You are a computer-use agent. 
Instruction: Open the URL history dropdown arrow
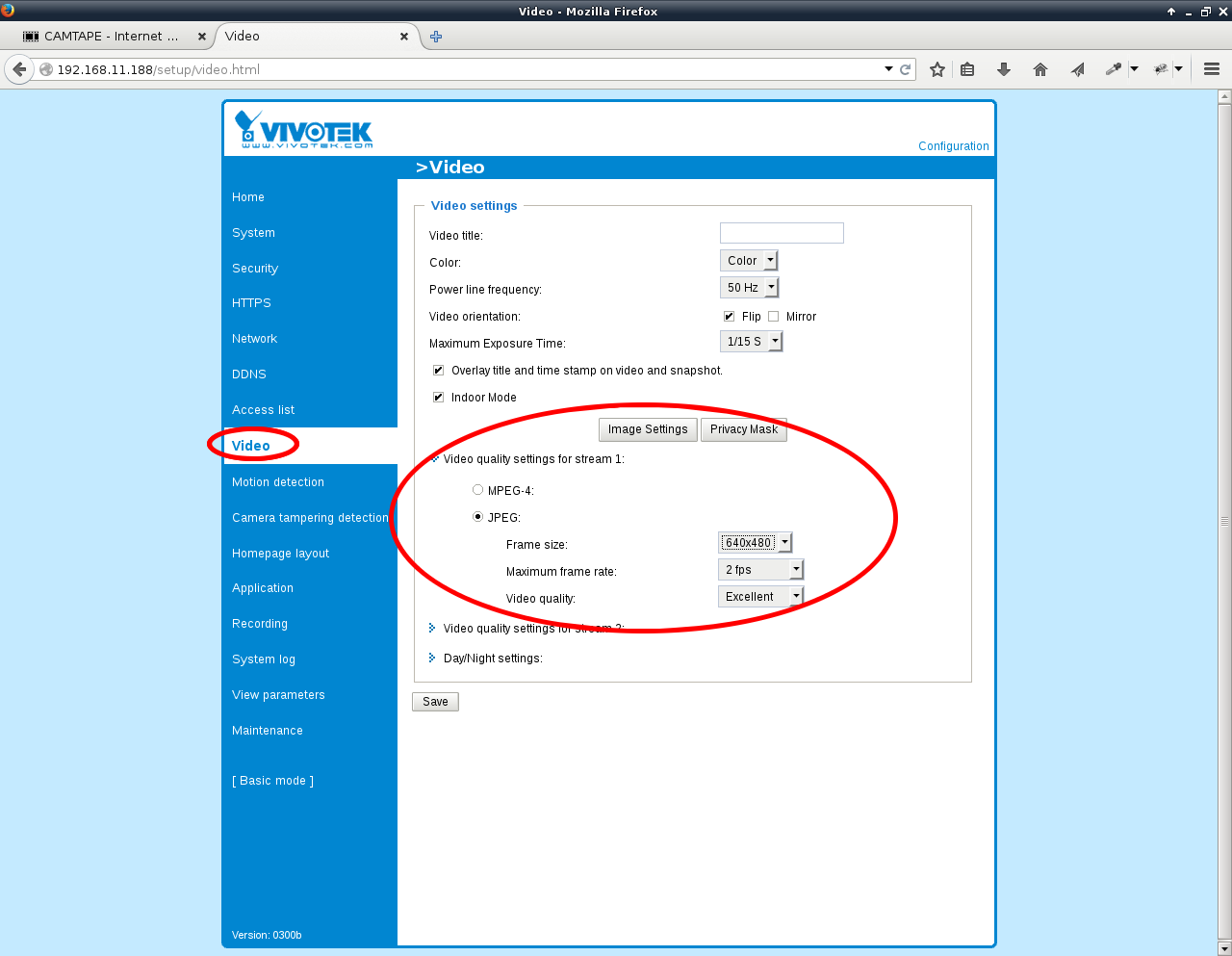point(888,69)
